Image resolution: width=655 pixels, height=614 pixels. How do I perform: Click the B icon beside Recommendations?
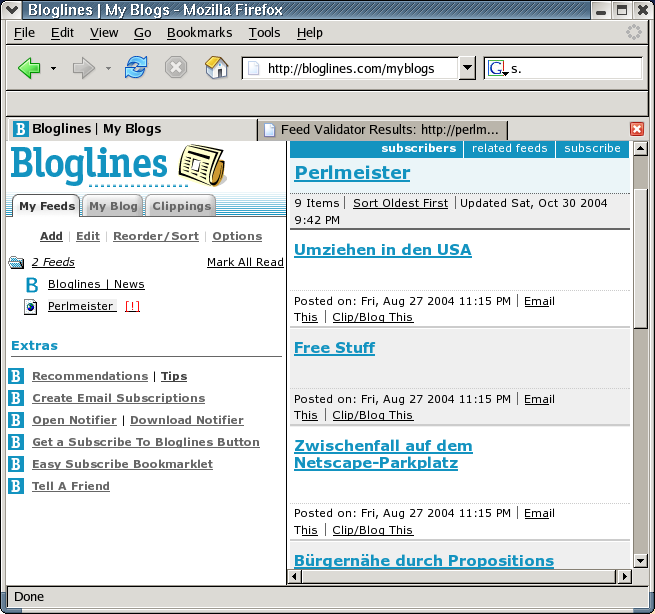click(16, 376)
